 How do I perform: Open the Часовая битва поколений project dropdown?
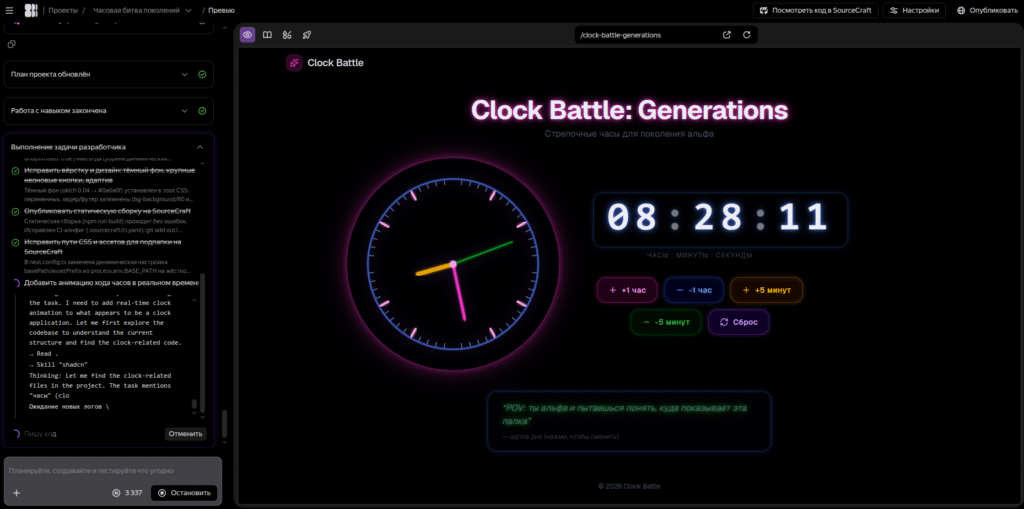coord(142,10)
